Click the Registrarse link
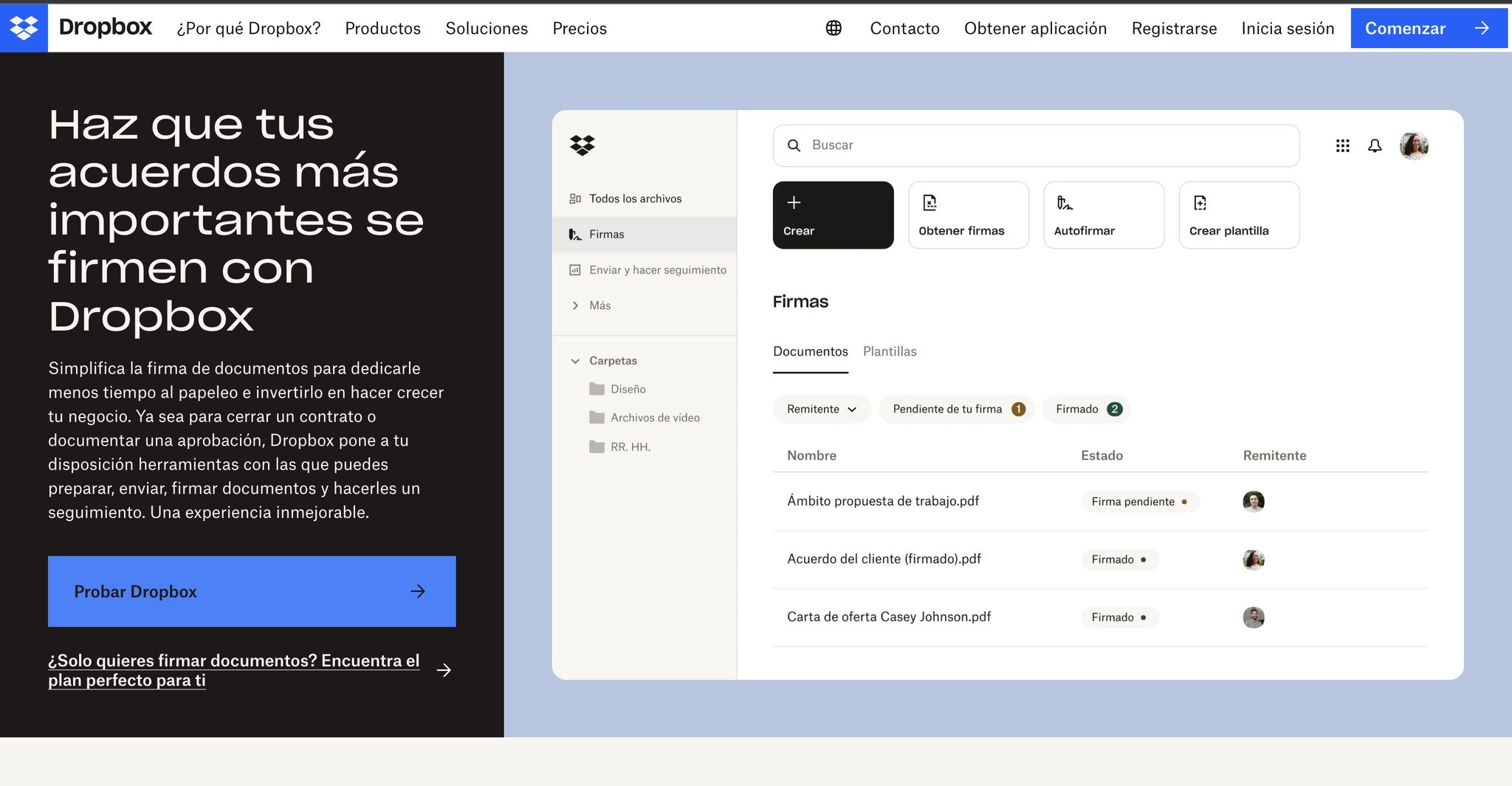Viewport: 1512px width, 786px height. [x=1174, y=28]
